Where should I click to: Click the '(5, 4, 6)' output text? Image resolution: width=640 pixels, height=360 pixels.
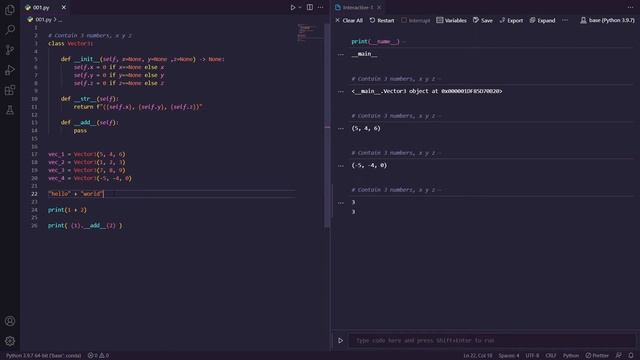click(366, 129)
